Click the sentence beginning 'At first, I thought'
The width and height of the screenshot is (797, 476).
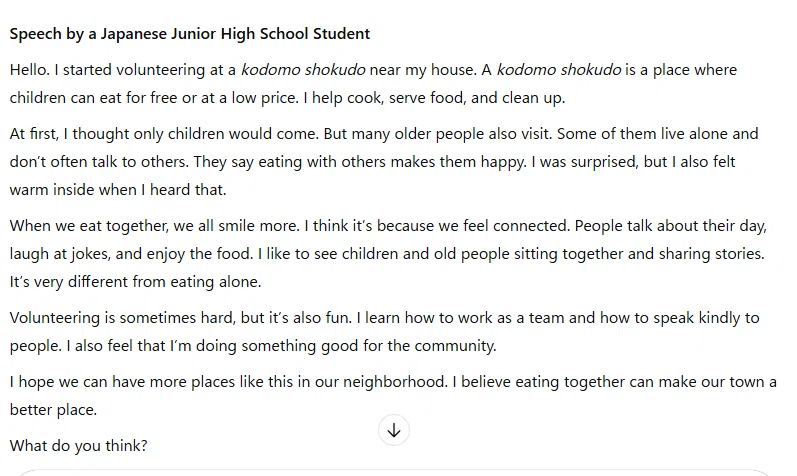(x=164, y=134)
